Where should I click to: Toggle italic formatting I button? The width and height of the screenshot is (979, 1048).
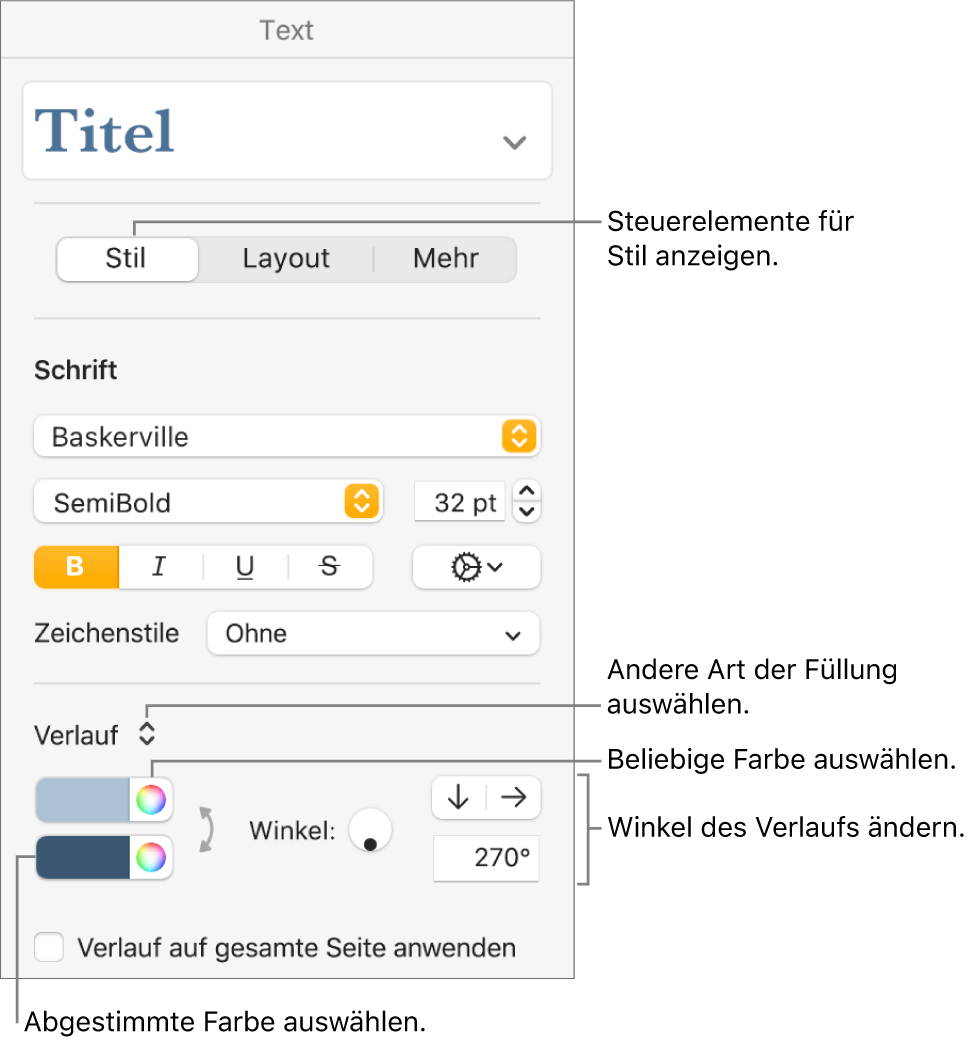pyautogui.click(x=160, y=567)
